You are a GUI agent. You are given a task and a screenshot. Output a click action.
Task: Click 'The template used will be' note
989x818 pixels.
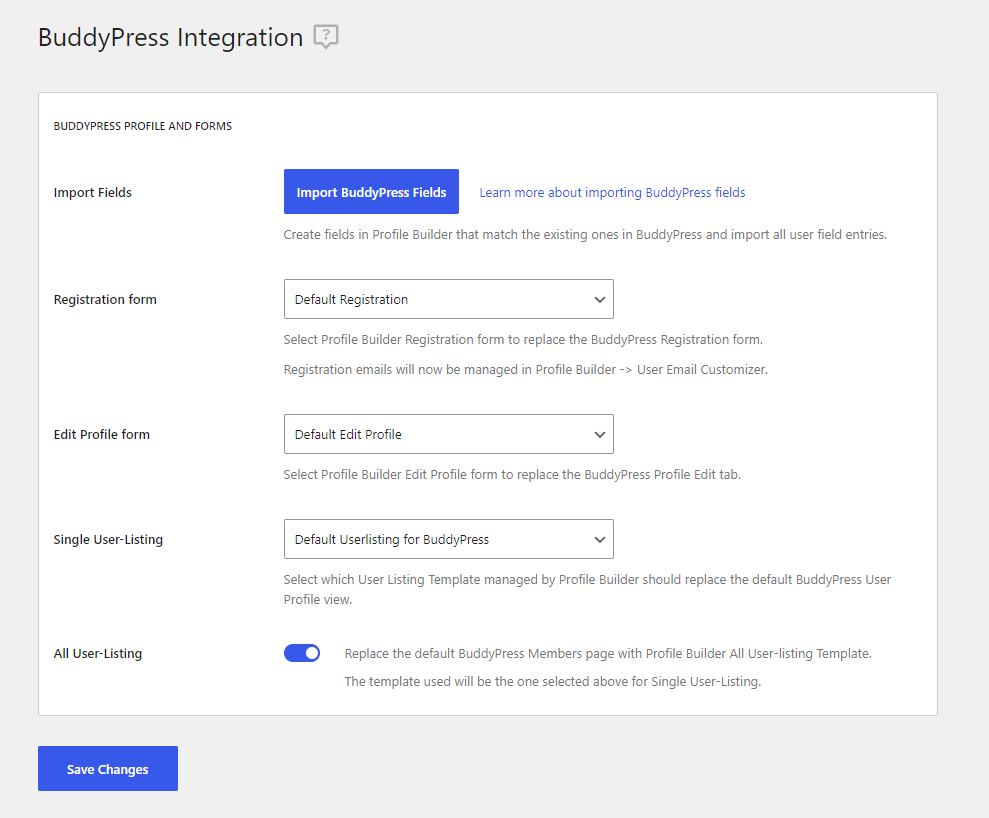tap(553, 682)
